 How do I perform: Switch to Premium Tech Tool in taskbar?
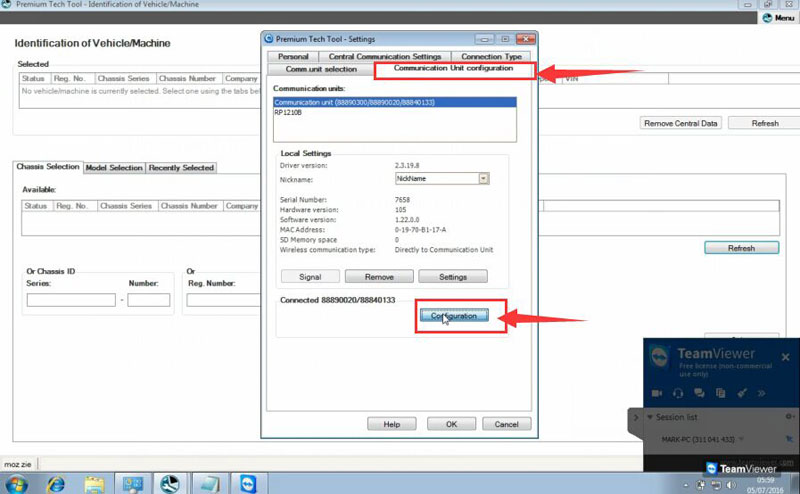point(170,483)
